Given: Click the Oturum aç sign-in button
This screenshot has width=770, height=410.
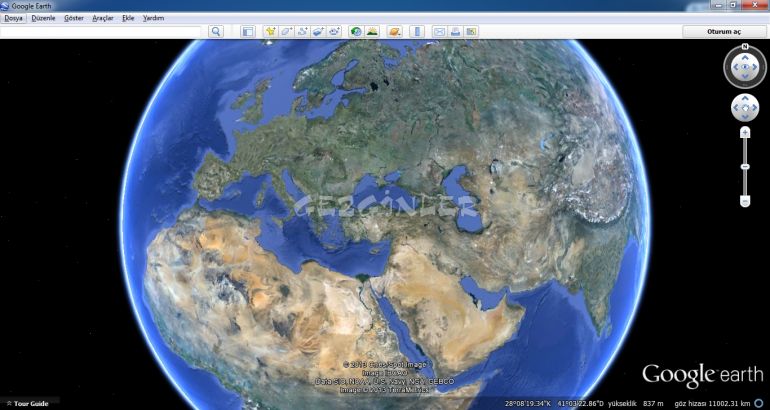Looking at the screenshot, I should point(724,31).
